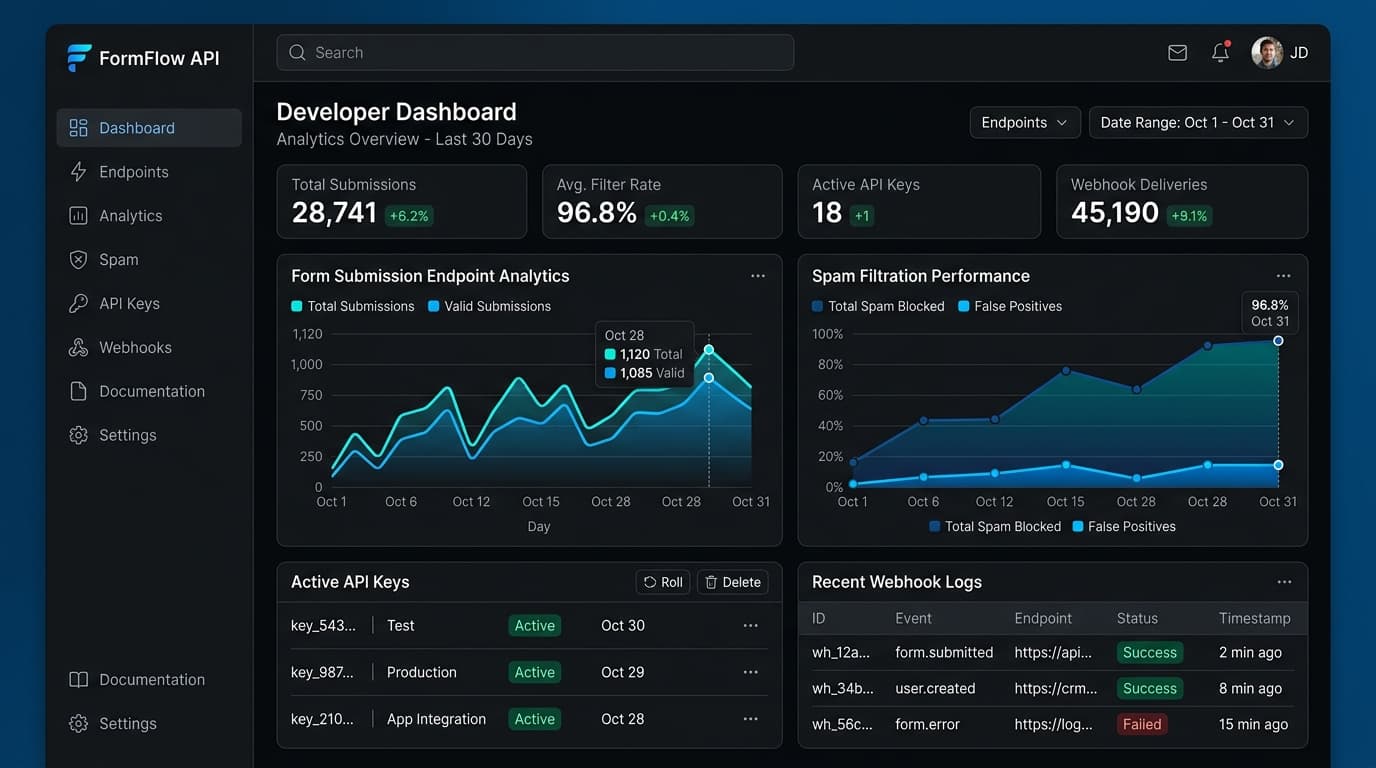Open row menu for App Integration key

click(x=751, y=719)
